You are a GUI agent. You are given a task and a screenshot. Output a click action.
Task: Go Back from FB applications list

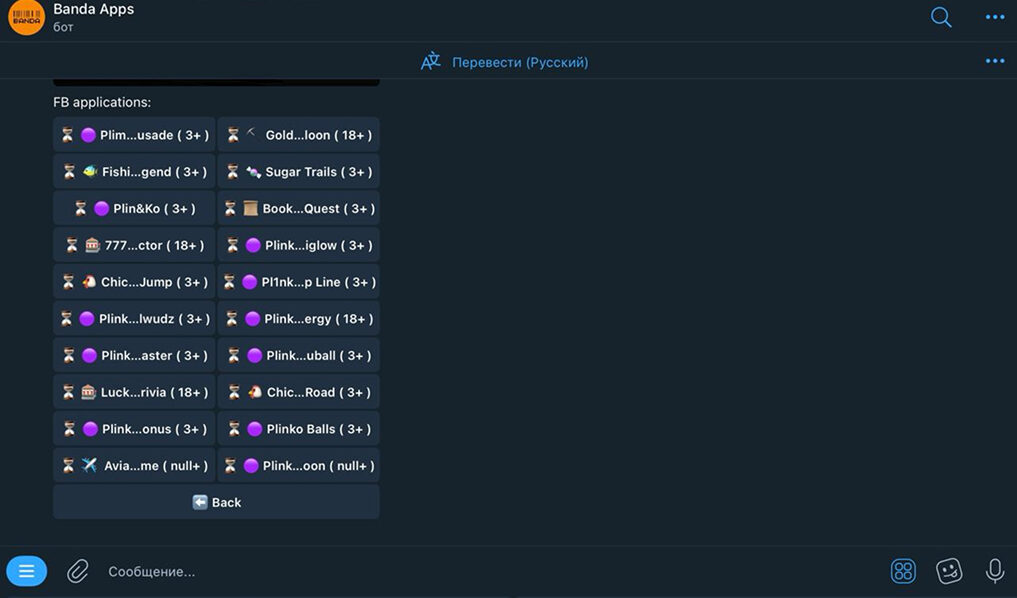tap(216, 502)
